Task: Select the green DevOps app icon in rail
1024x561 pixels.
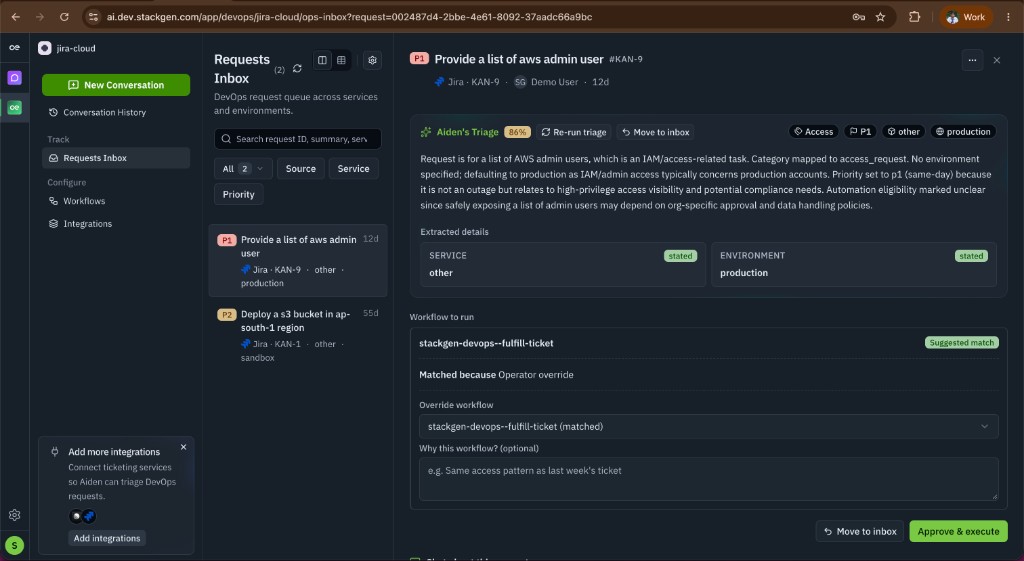Action: [x=14, y=107]
